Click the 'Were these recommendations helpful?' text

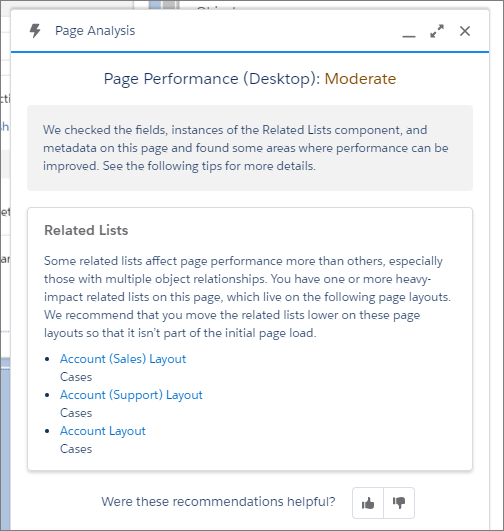tap(218, 502)
